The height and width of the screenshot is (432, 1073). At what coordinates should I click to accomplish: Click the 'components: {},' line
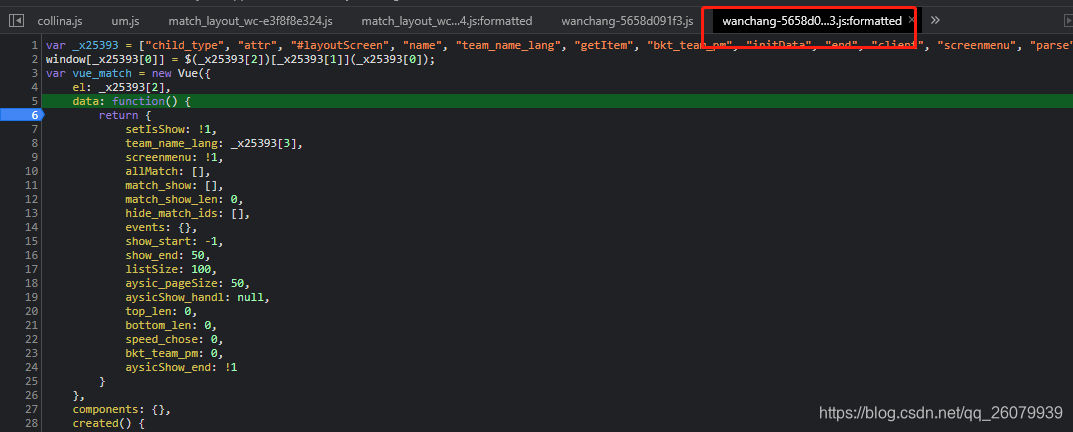(x=121, y=409)
